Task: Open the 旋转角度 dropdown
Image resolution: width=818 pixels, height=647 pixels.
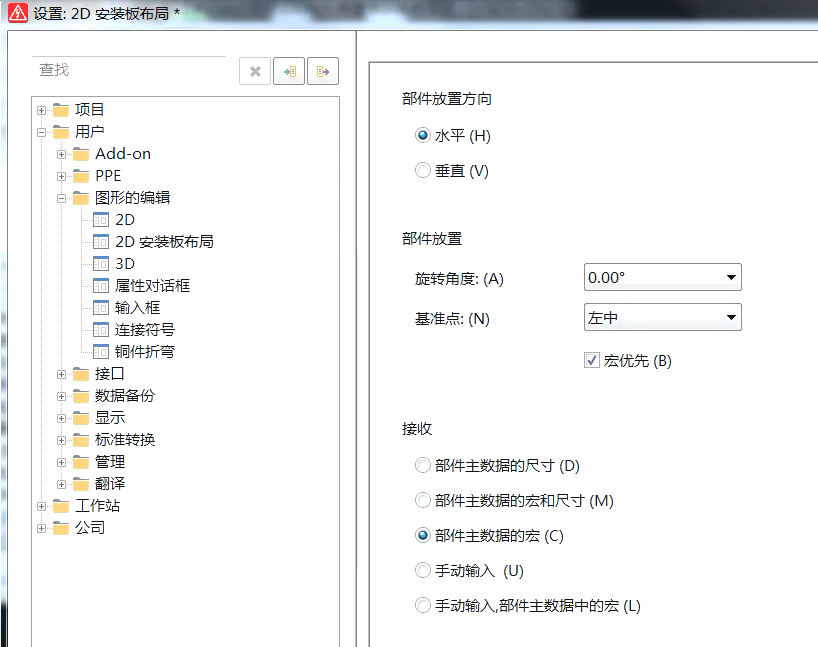Action: (729, 277)
